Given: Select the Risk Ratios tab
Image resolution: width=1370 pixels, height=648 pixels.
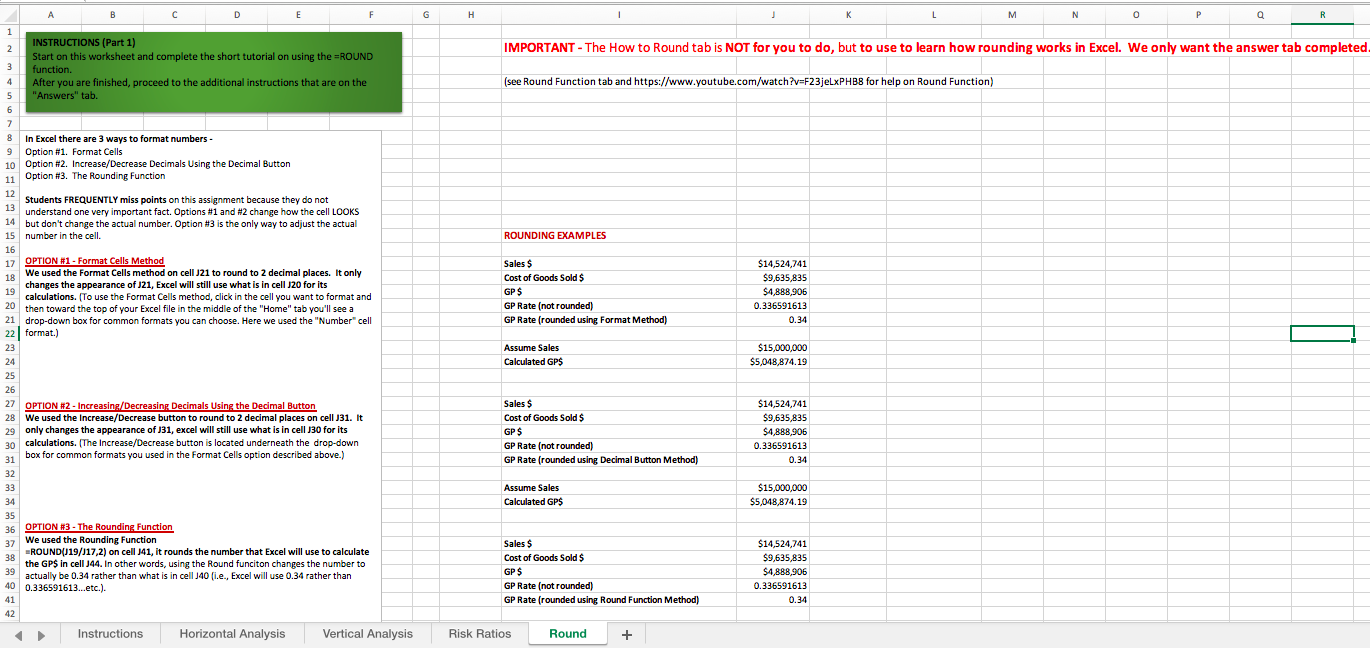Looking at the screenshot, I should 479,633.
